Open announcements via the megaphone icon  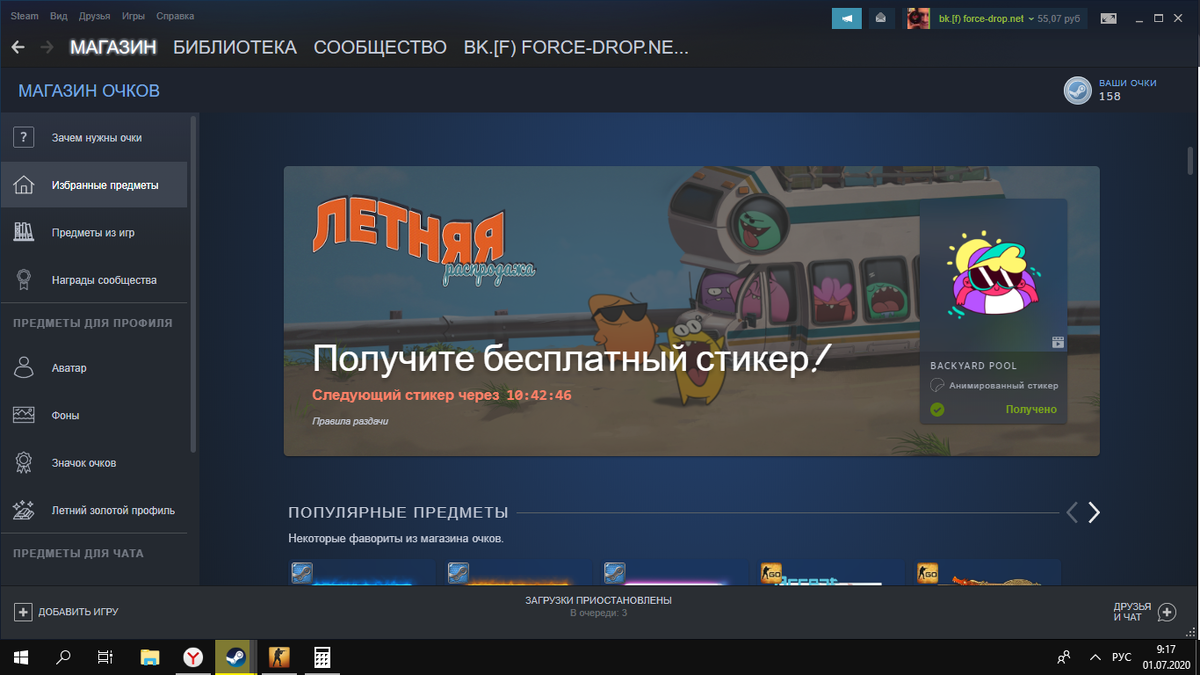tap(846, 17)
